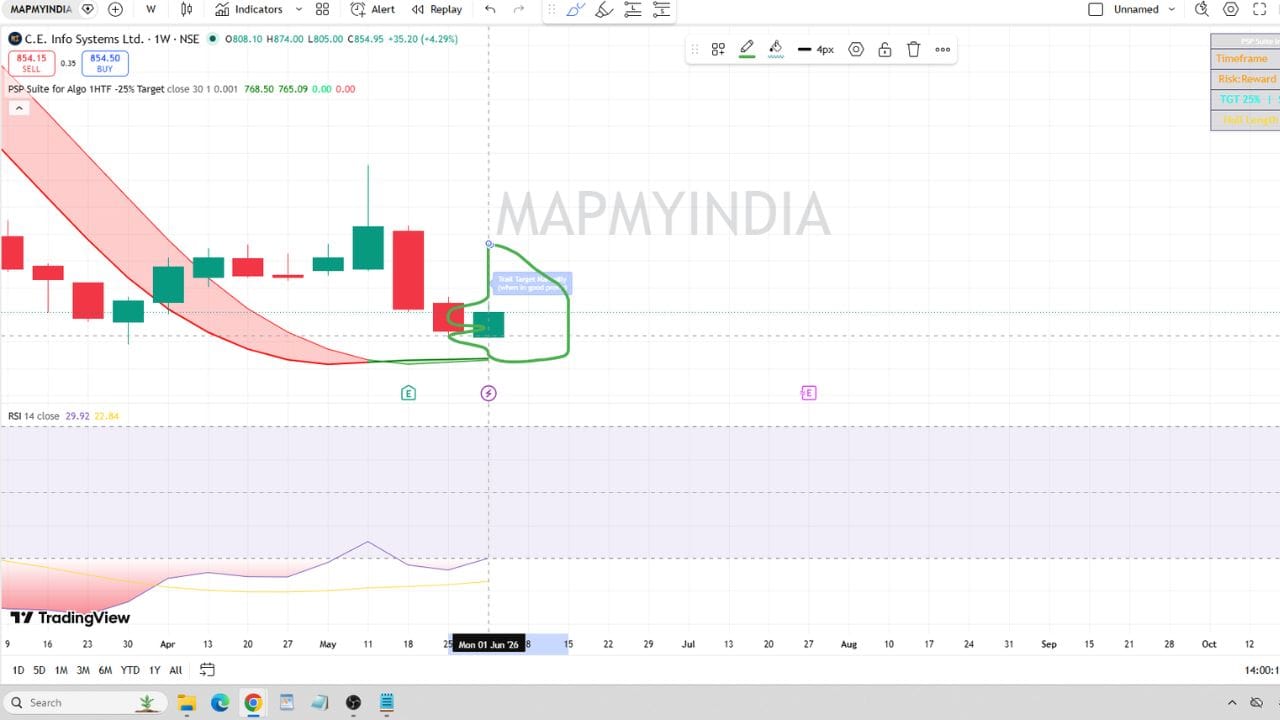Switch range to 1D
This screenshot has height=720, width=1280.
[18, 670]
